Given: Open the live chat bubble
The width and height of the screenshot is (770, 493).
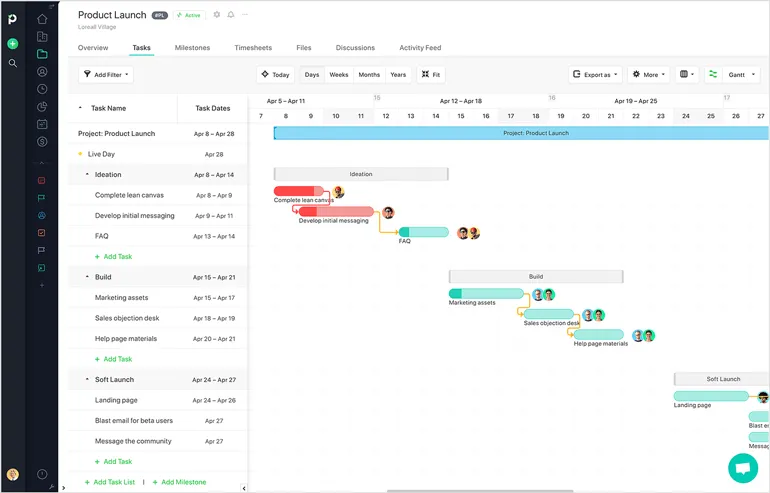Looking at the screenshot, I should 742,468.
